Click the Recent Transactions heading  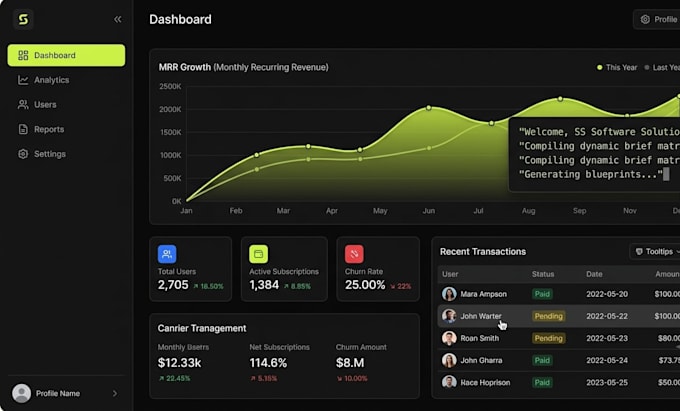coord(483,252)
